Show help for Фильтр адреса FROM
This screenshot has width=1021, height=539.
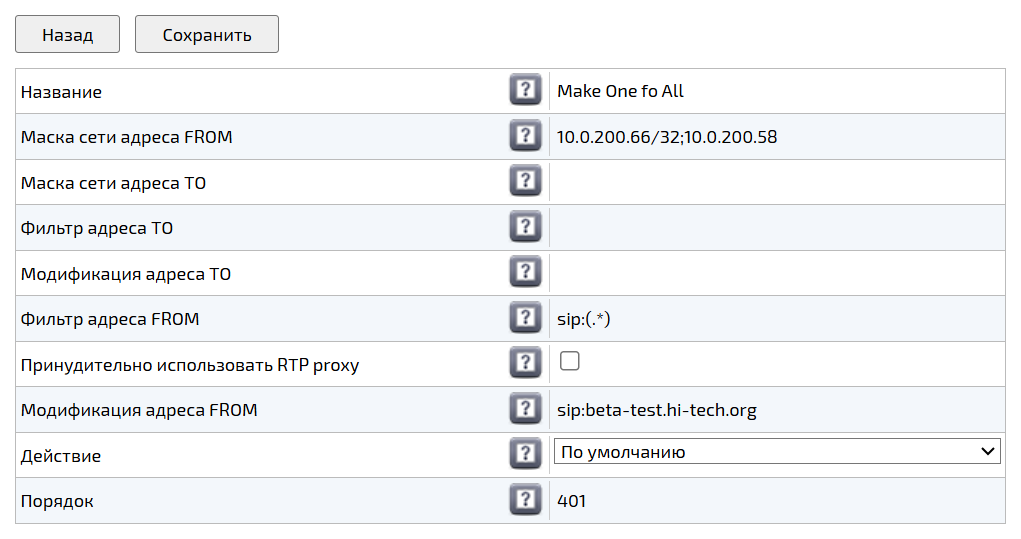pyautogui.click(x=525, y=318)
